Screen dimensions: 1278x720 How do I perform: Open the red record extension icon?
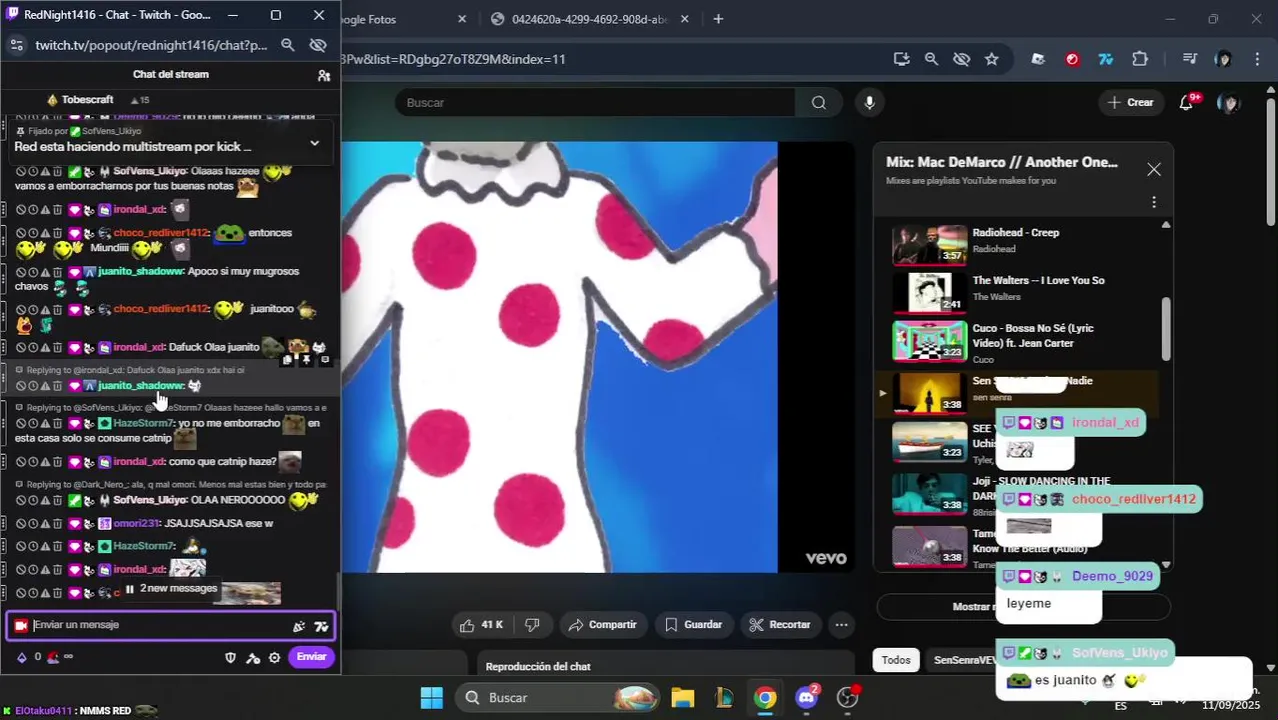coord(1072,59)
